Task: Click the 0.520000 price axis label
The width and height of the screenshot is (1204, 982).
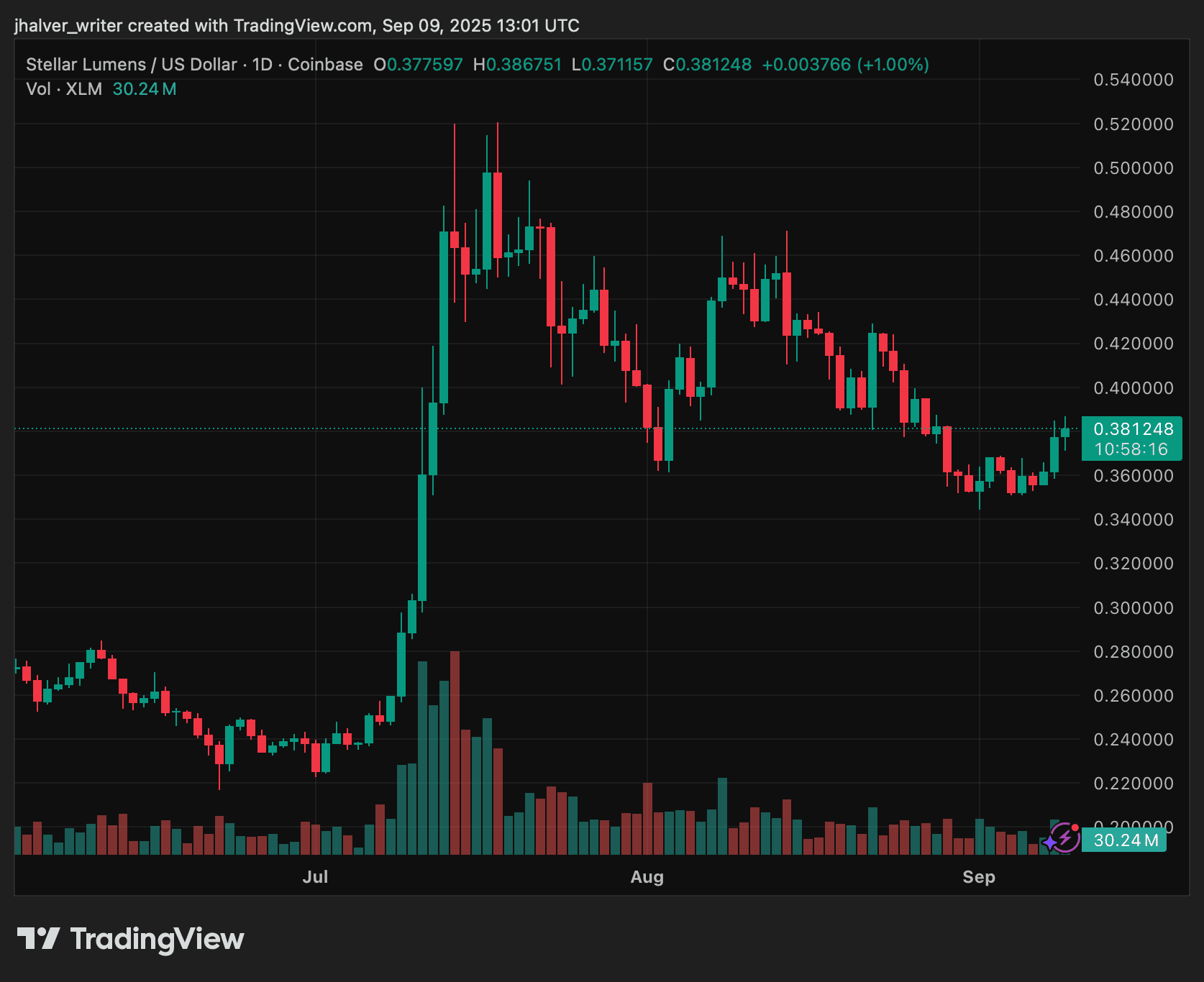Action: click(1134, 124)
